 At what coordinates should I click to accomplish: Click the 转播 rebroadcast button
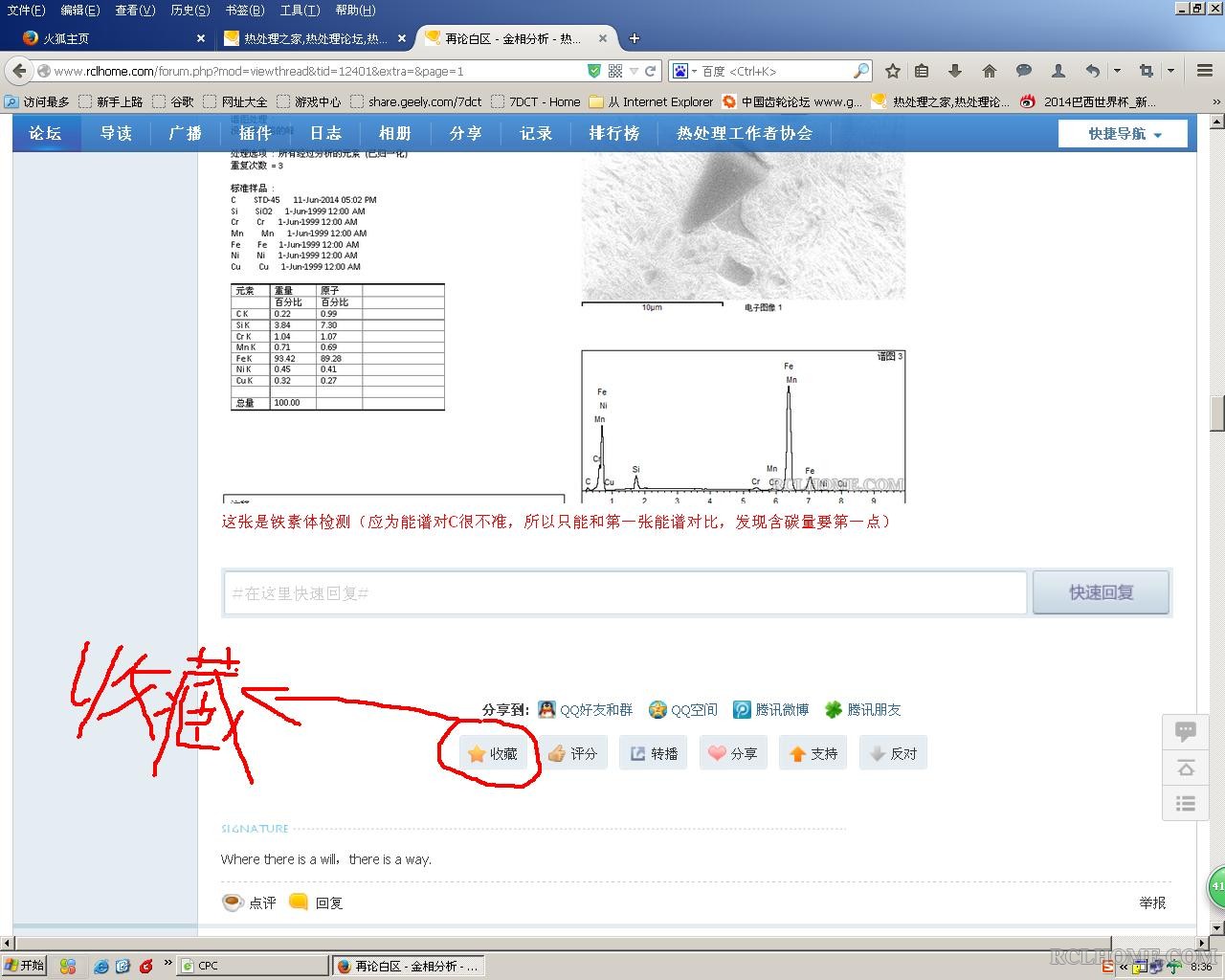[653, 753]
